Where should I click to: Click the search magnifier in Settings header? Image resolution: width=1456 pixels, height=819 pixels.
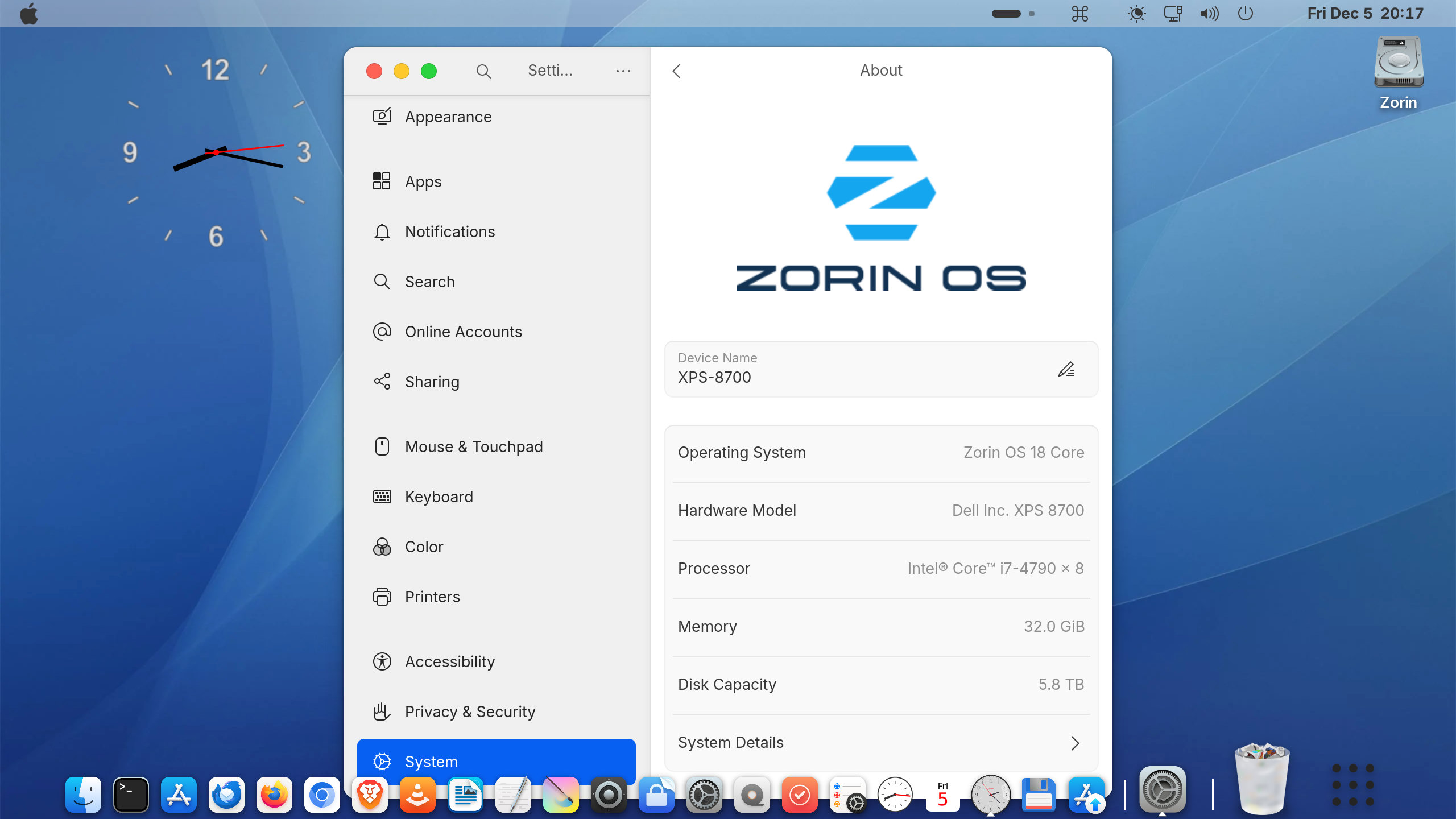pos(483,71)
